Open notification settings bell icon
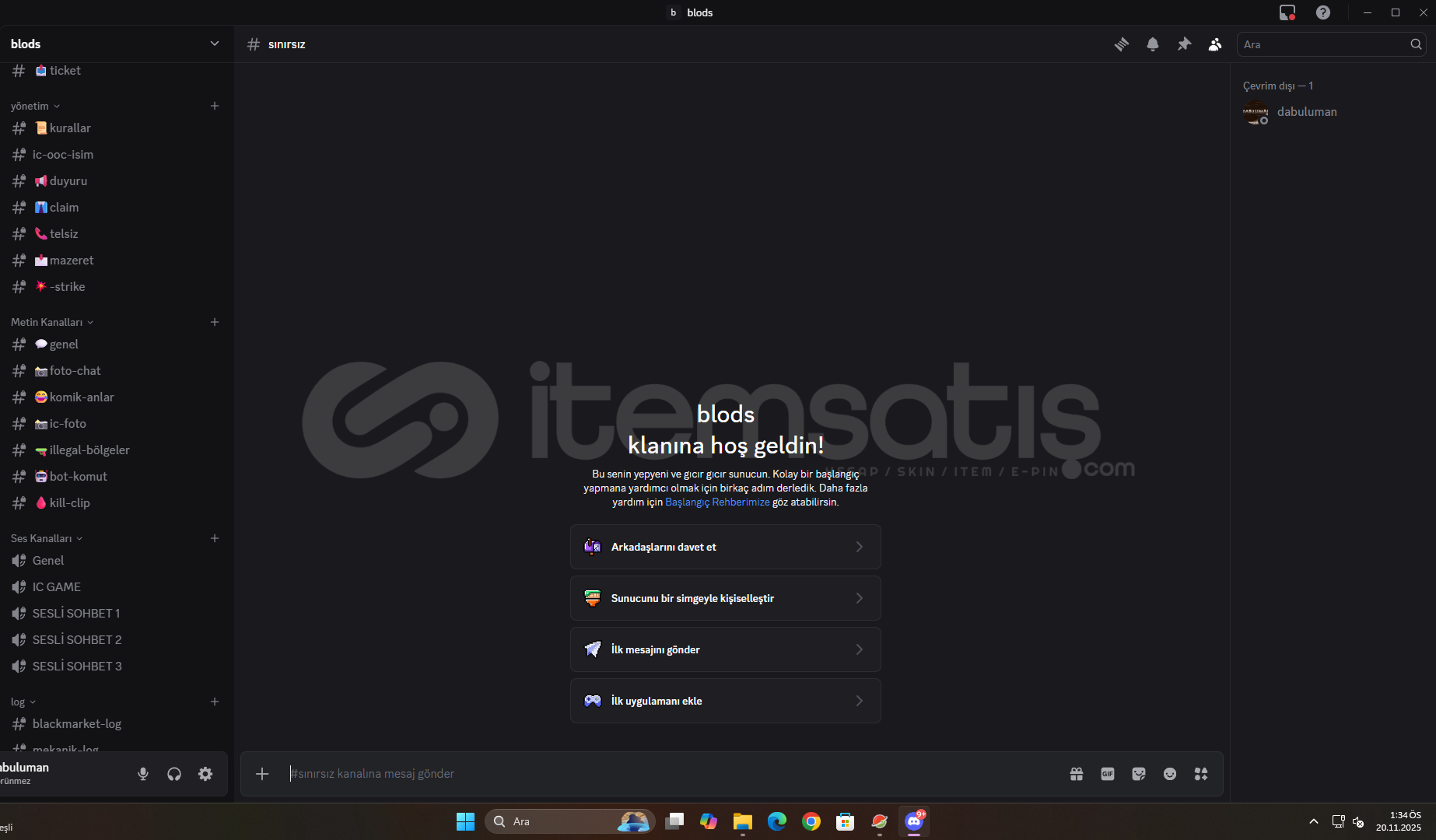 [x=1152, y=44]
